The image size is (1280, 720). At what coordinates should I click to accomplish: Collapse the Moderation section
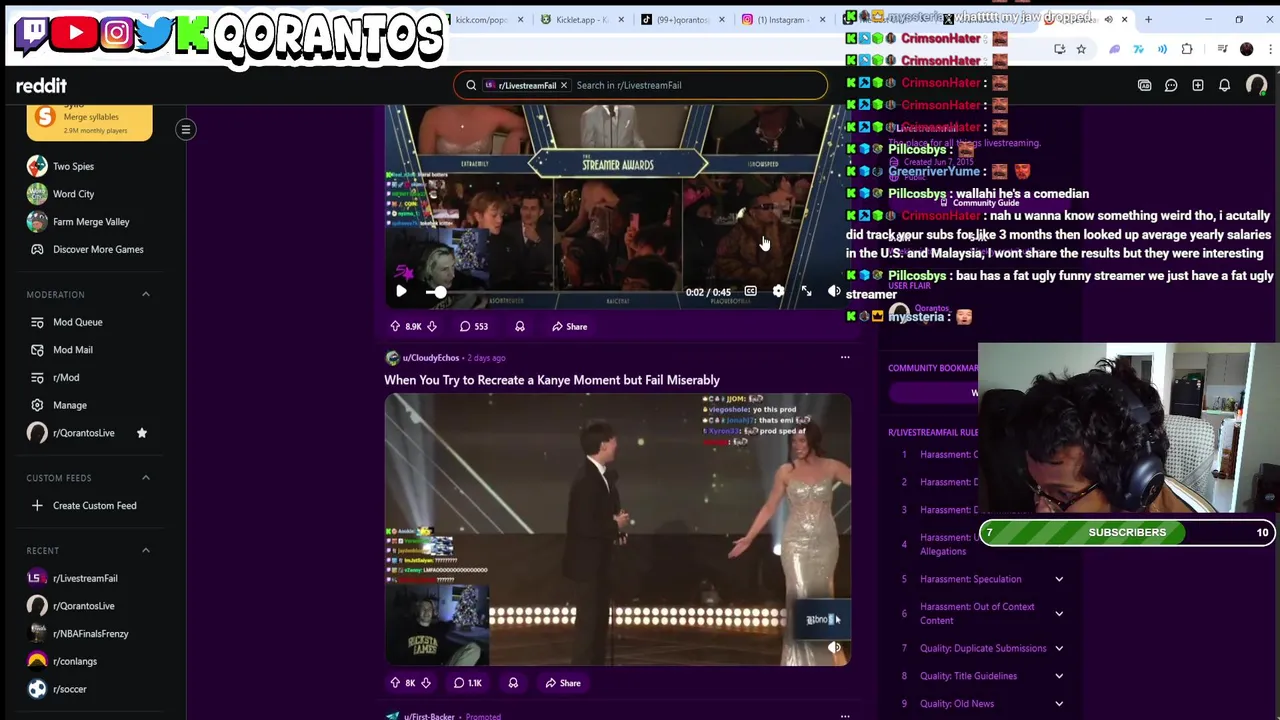coord(145,294)
